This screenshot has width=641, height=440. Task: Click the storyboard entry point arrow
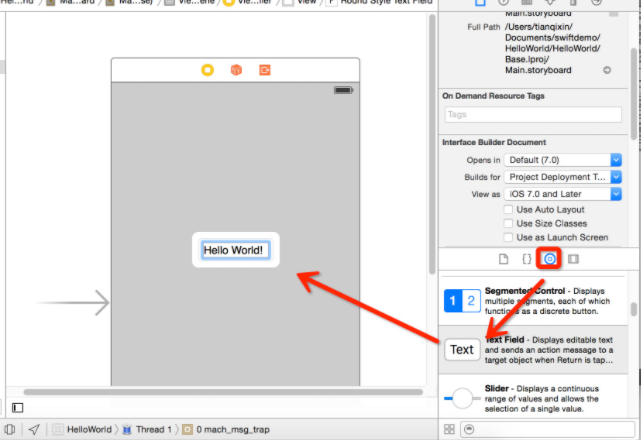[73, 303]
